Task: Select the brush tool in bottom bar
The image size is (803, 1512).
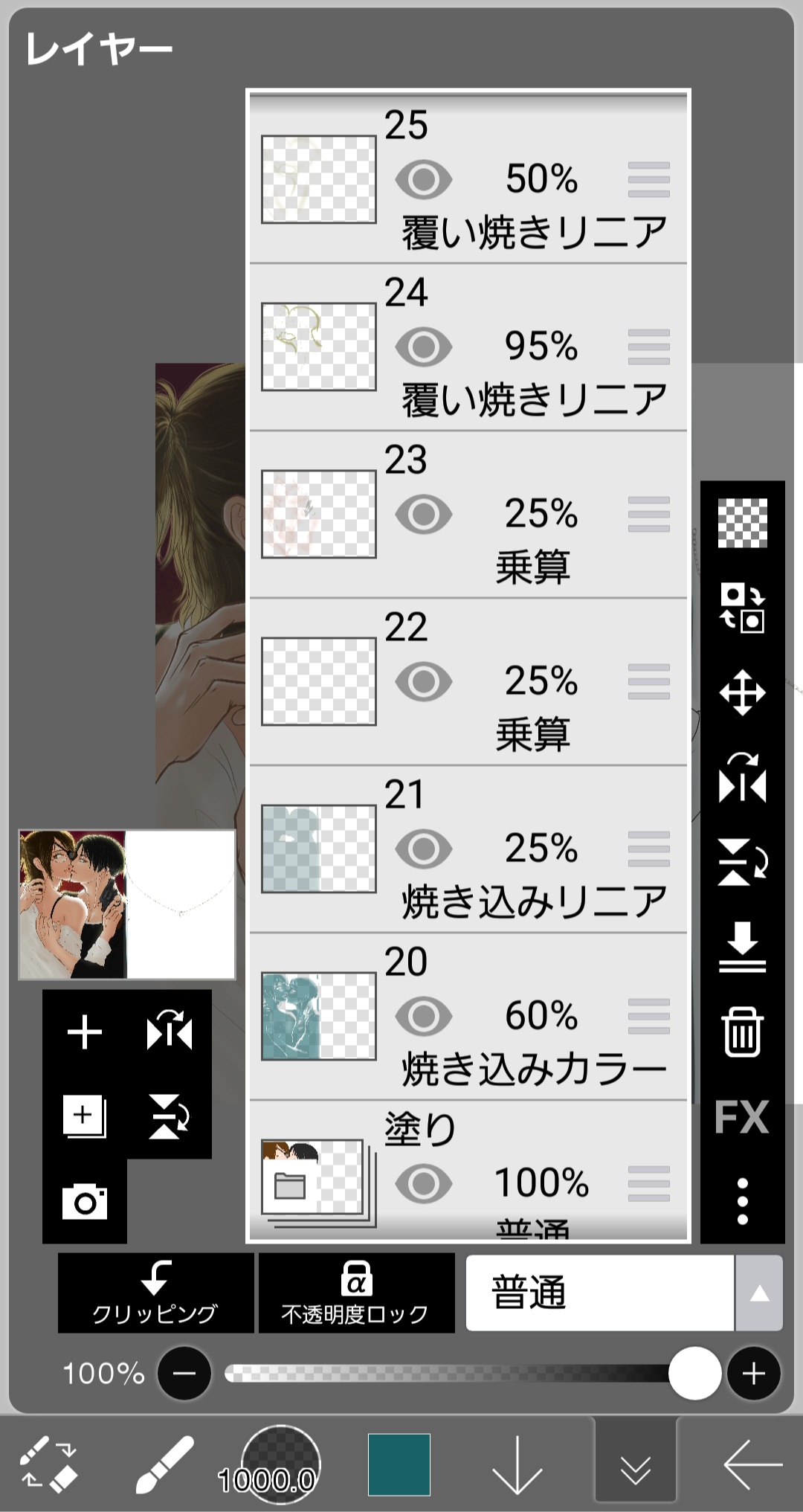Action: tap(165, 1464)
